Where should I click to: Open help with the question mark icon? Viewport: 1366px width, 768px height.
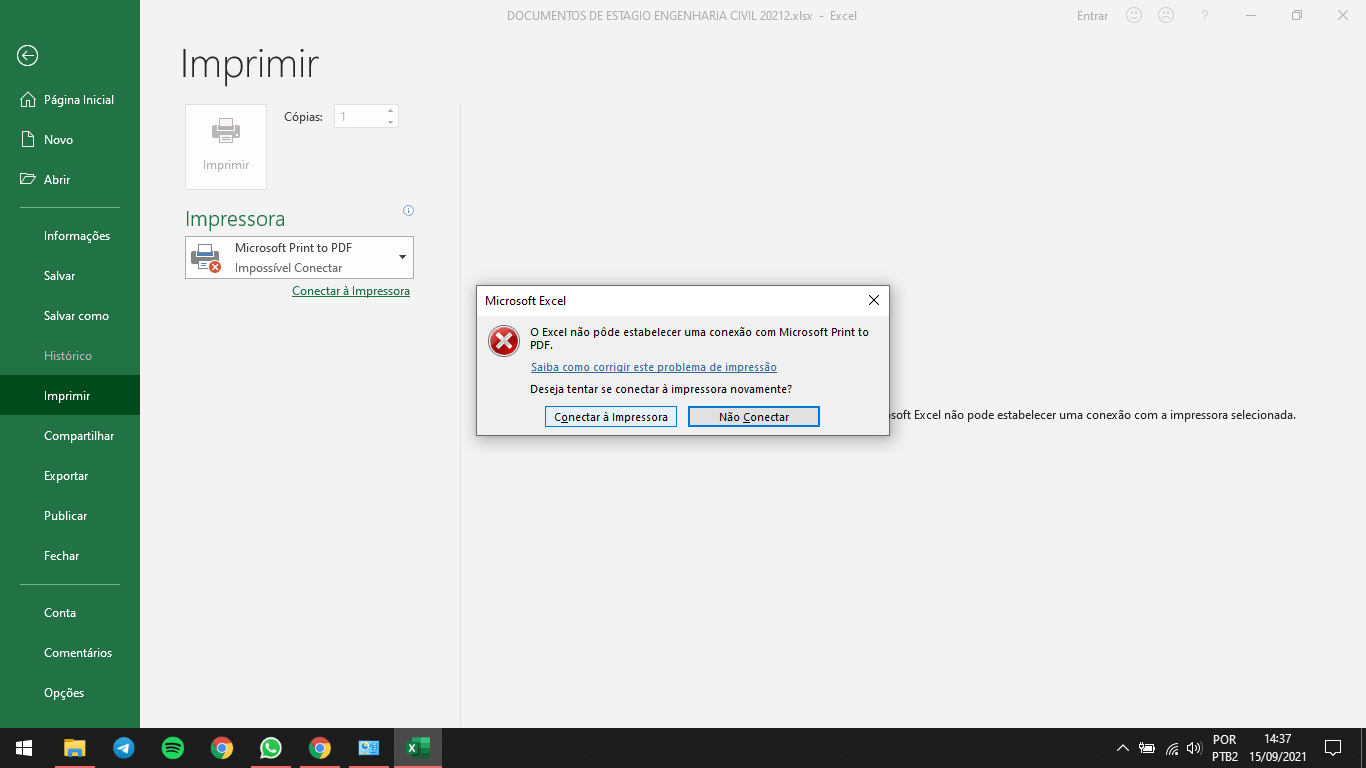pos(1205,15)
